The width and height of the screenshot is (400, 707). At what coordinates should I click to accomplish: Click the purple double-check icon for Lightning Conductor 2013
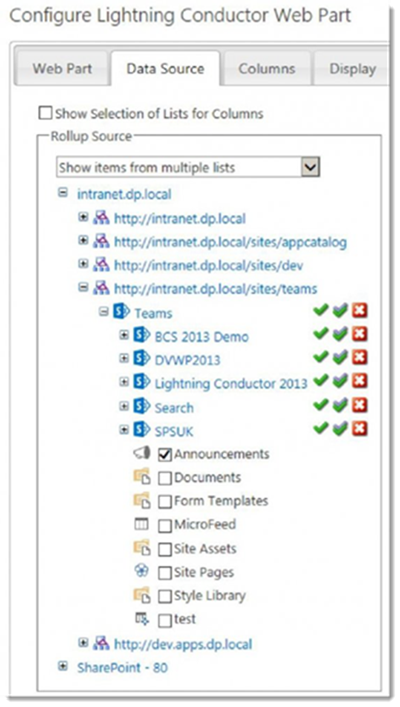pos(340,381)
